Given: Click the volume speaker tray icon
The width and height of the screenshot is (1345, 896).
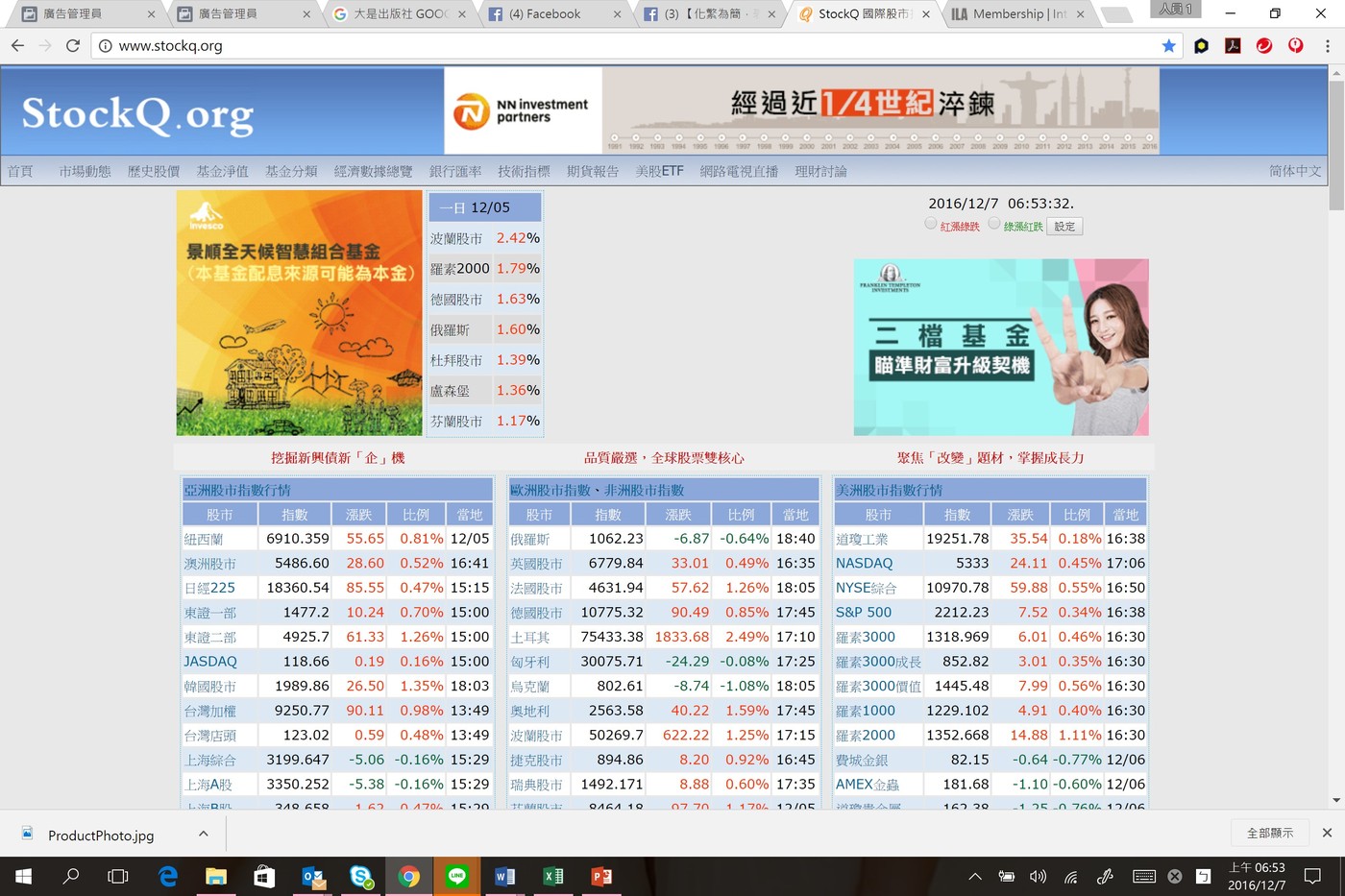Looking at the screenshot, I should point(1038,876).
